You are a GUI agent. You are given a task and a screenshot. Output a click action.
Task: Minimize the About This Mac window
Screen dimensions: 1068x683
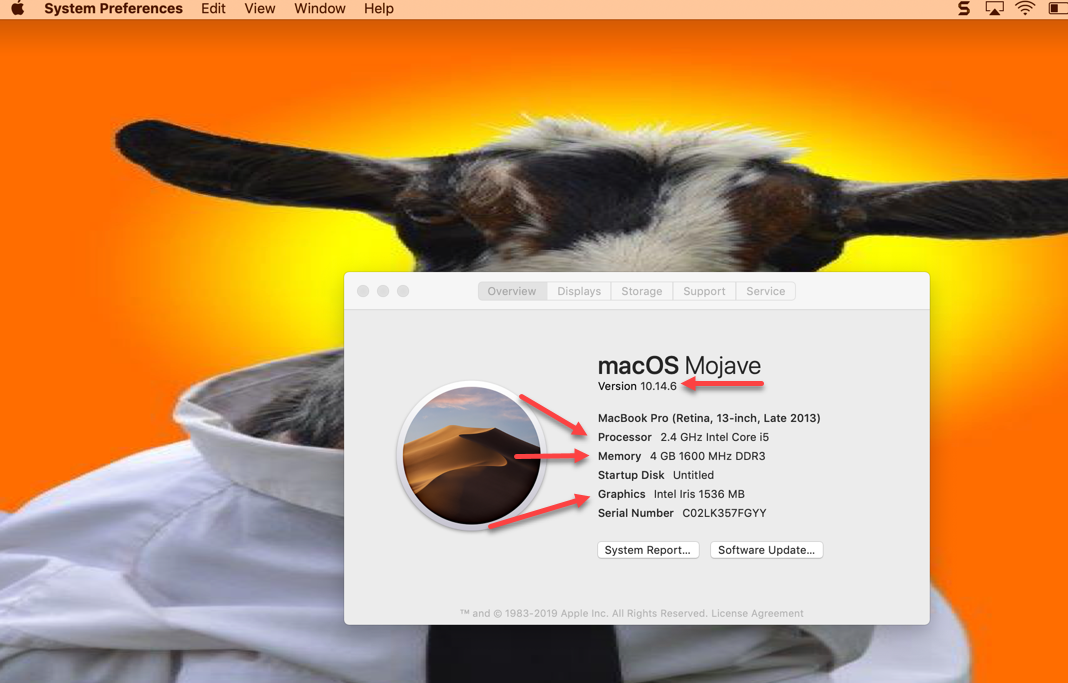coord(383,291)
